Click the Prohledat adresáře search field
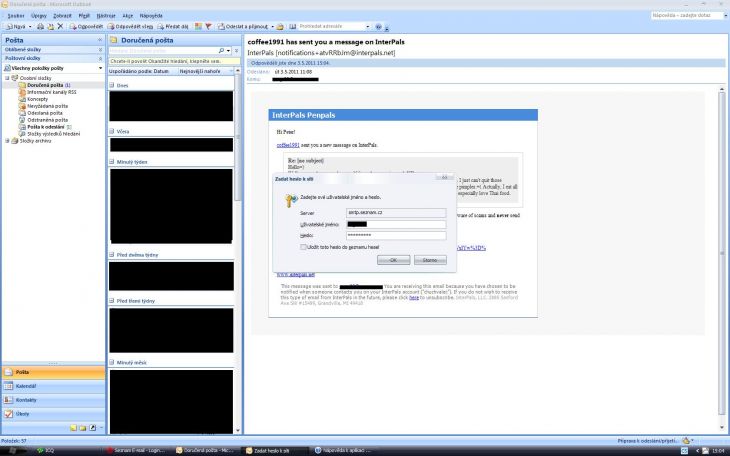This screenshot has height=456, width=730. 330,27
